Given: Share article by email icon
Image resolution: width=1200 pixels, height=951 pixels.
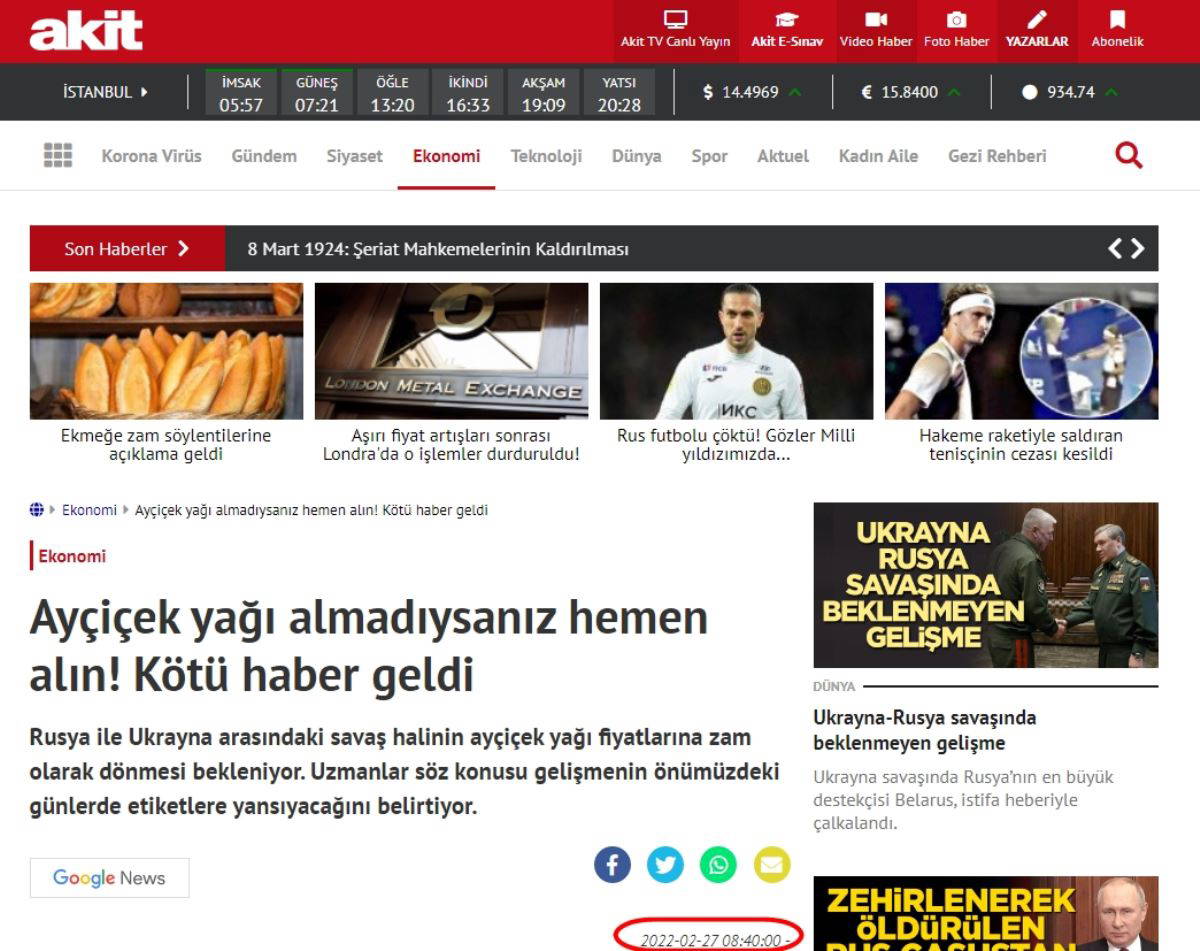Looking at the screenshot, I should [772, 864].
